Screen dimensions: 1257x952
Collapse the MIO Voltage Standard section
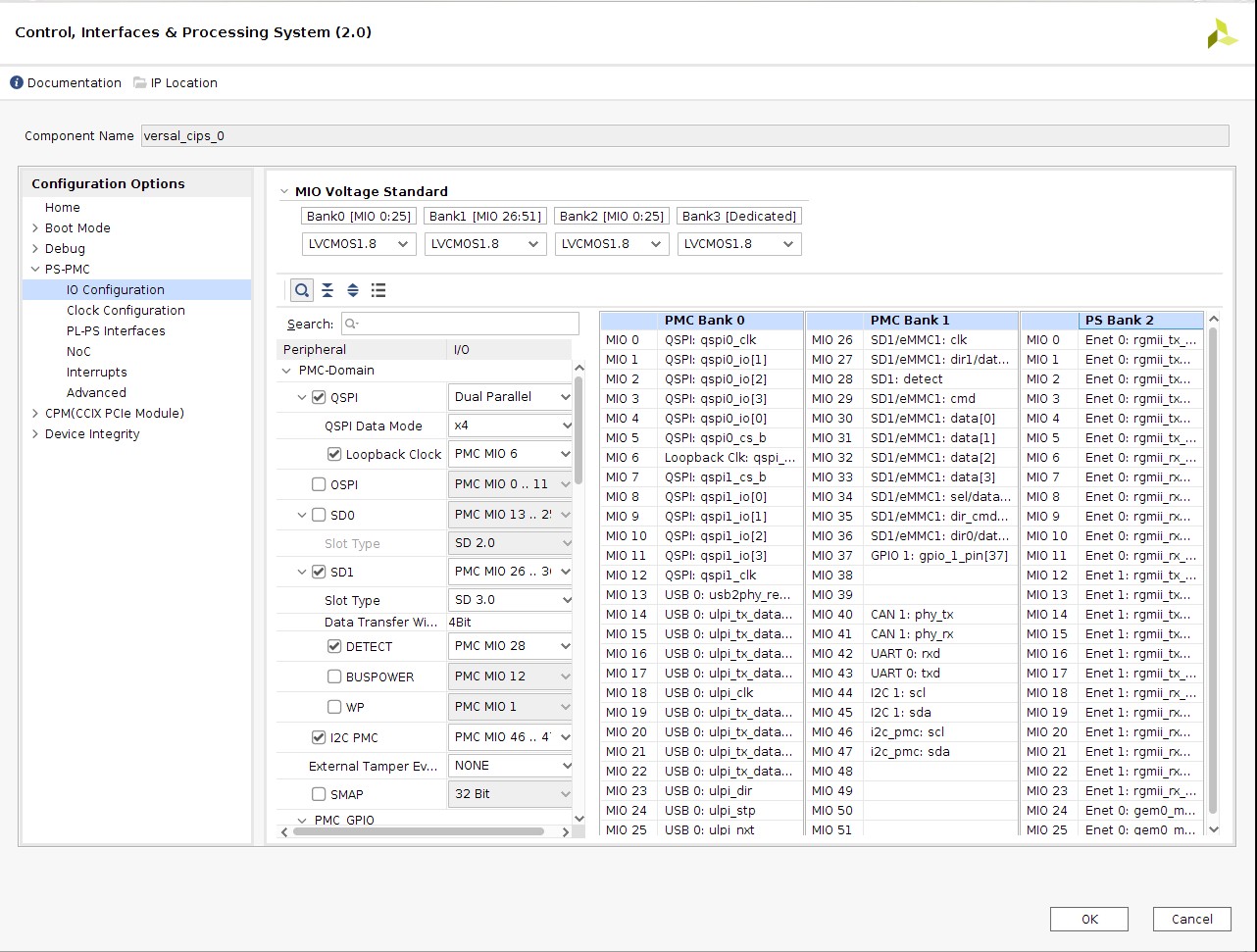tap(284, 192)
